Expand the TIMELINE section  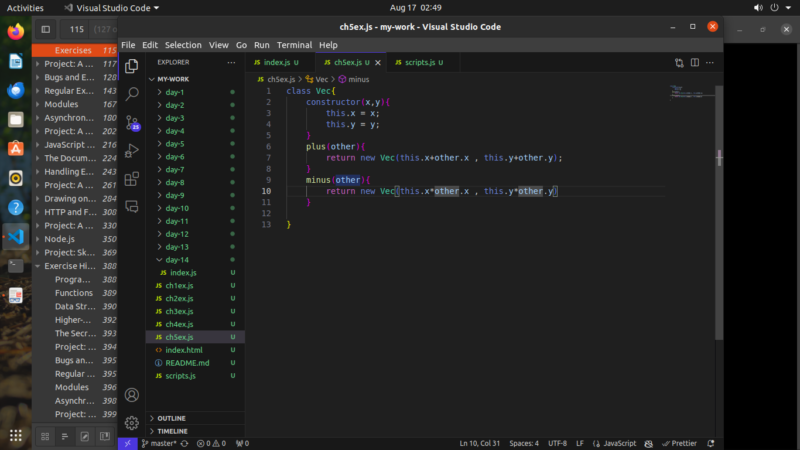click(x=196, y=431)
